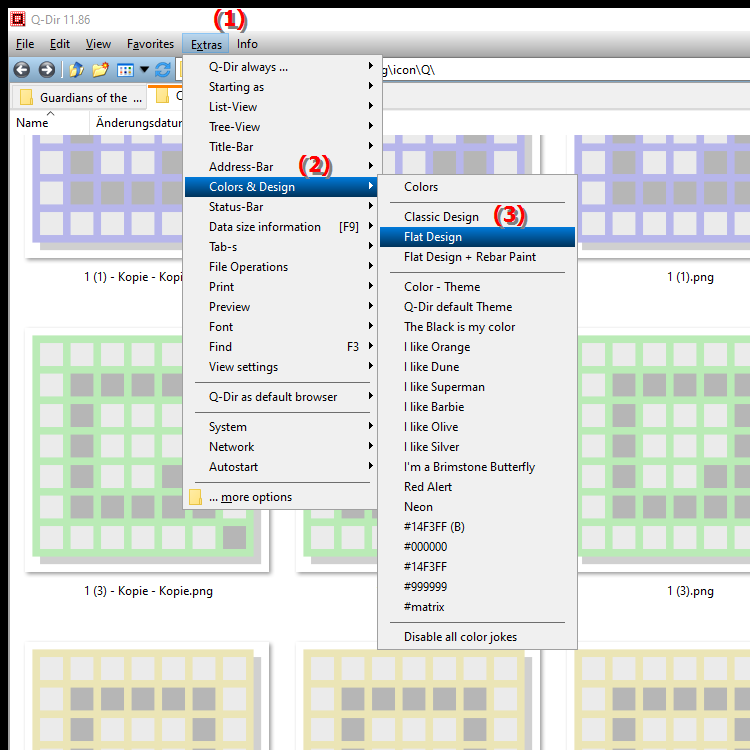Viewport: 750px width, 750px height.
Task: Expand the List-View submenu
Action: (x=281, y=107)
